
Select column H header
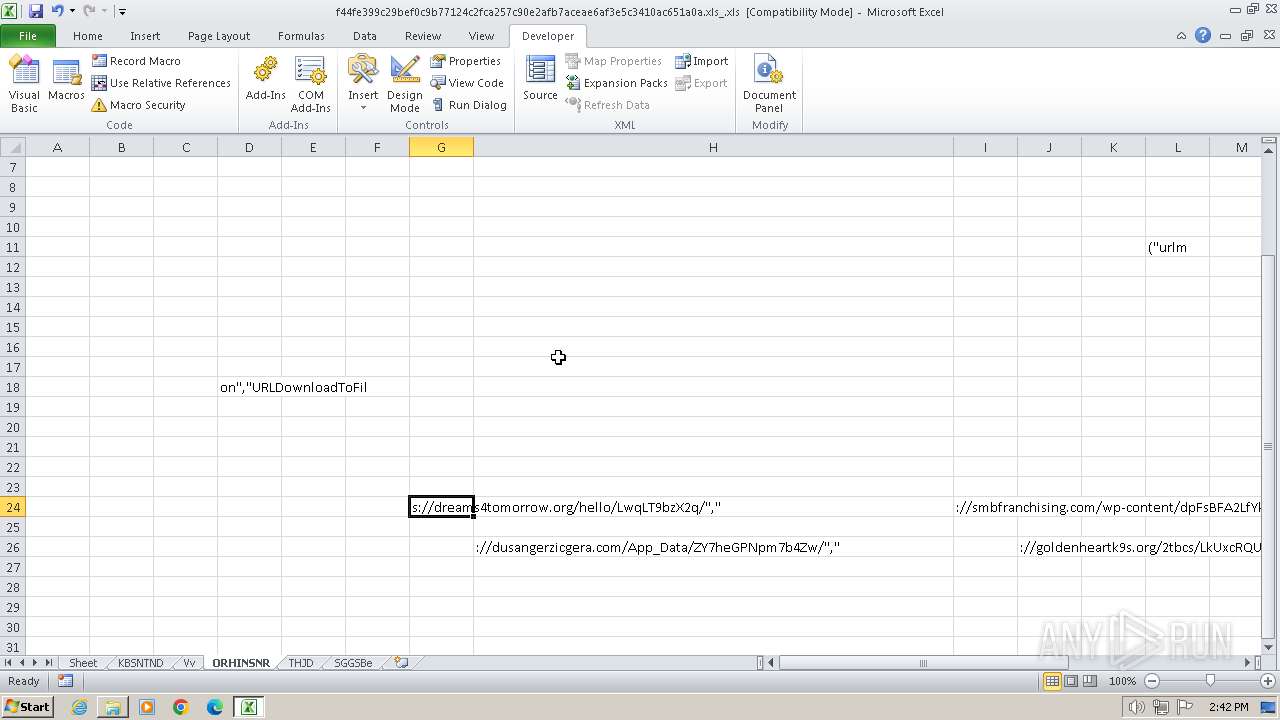pos(713,147)
